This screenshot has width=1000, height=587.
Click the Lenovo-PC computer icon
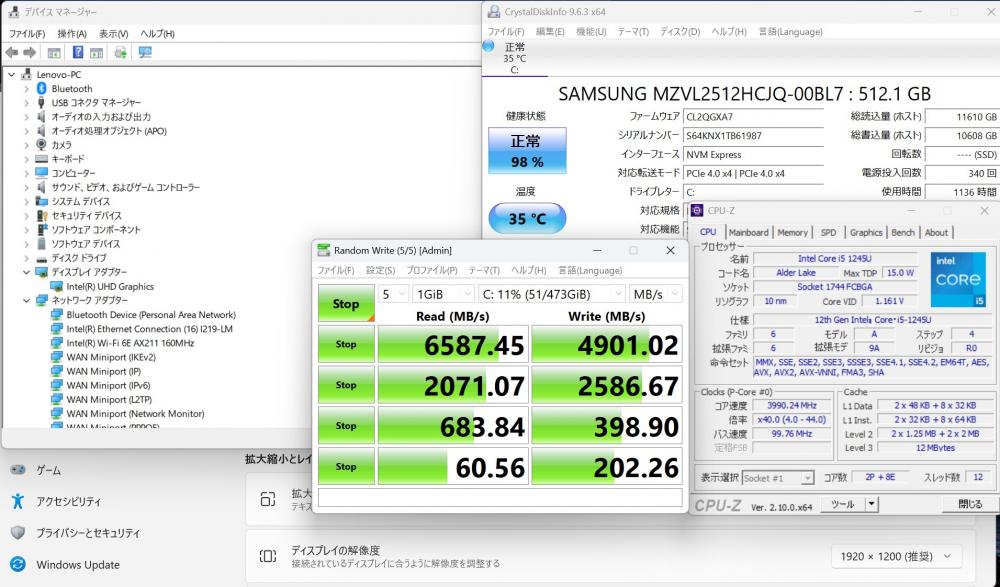[x=27, y=74]
